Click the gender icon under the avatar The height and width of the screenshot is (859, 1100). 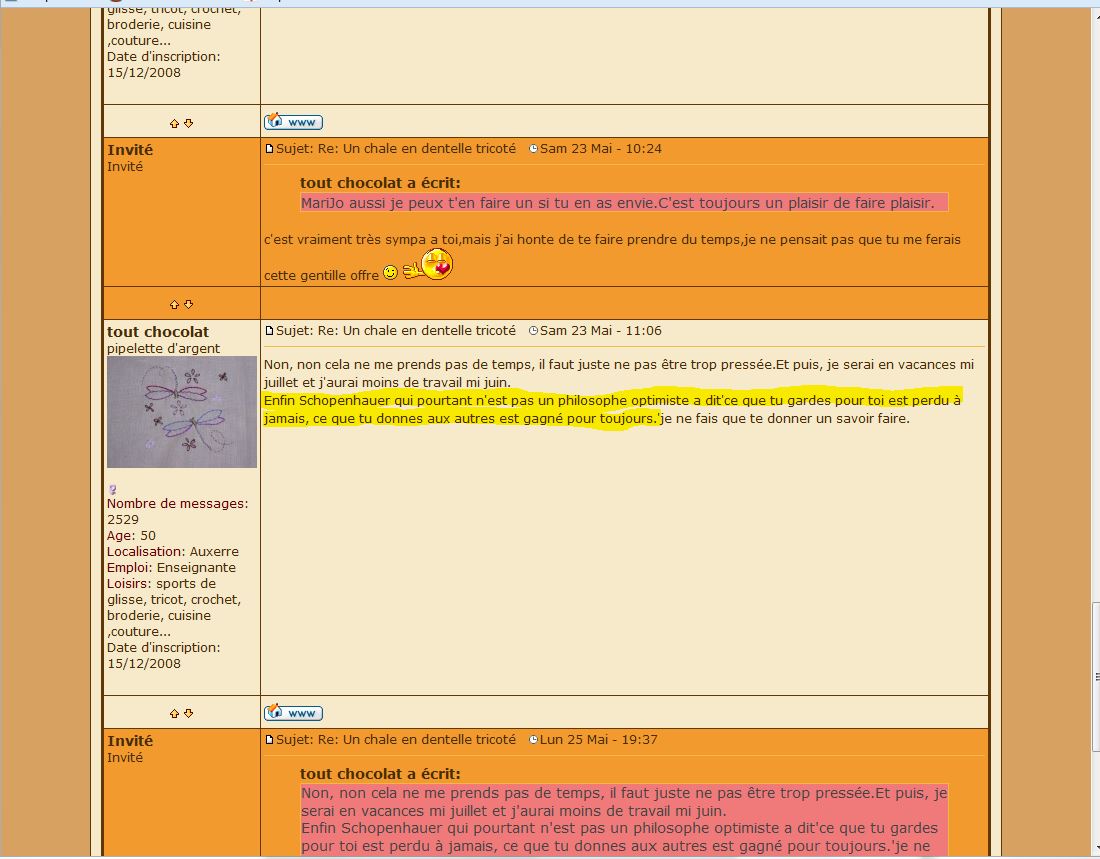point(112,489)
